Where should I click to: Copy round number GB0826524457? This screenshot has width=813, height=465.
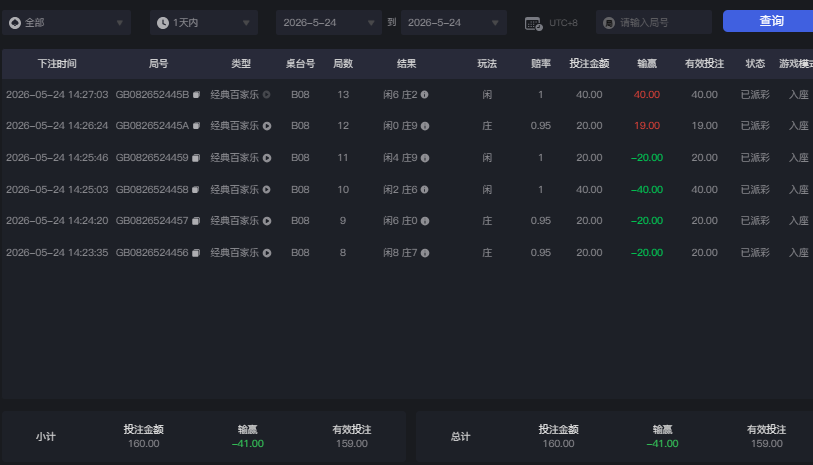tap(196, 221)
